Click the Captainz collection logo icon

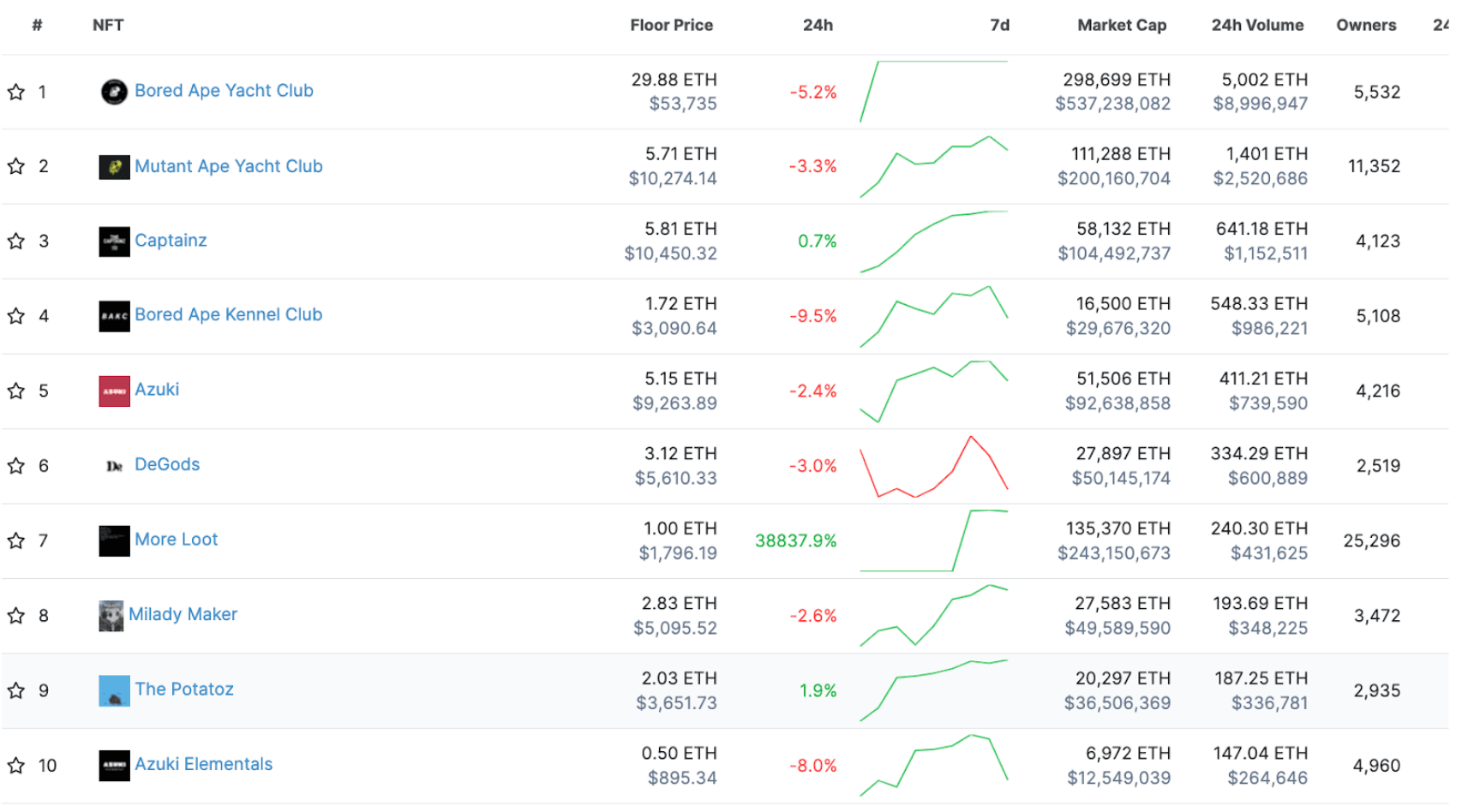click(x=114, y=242)
